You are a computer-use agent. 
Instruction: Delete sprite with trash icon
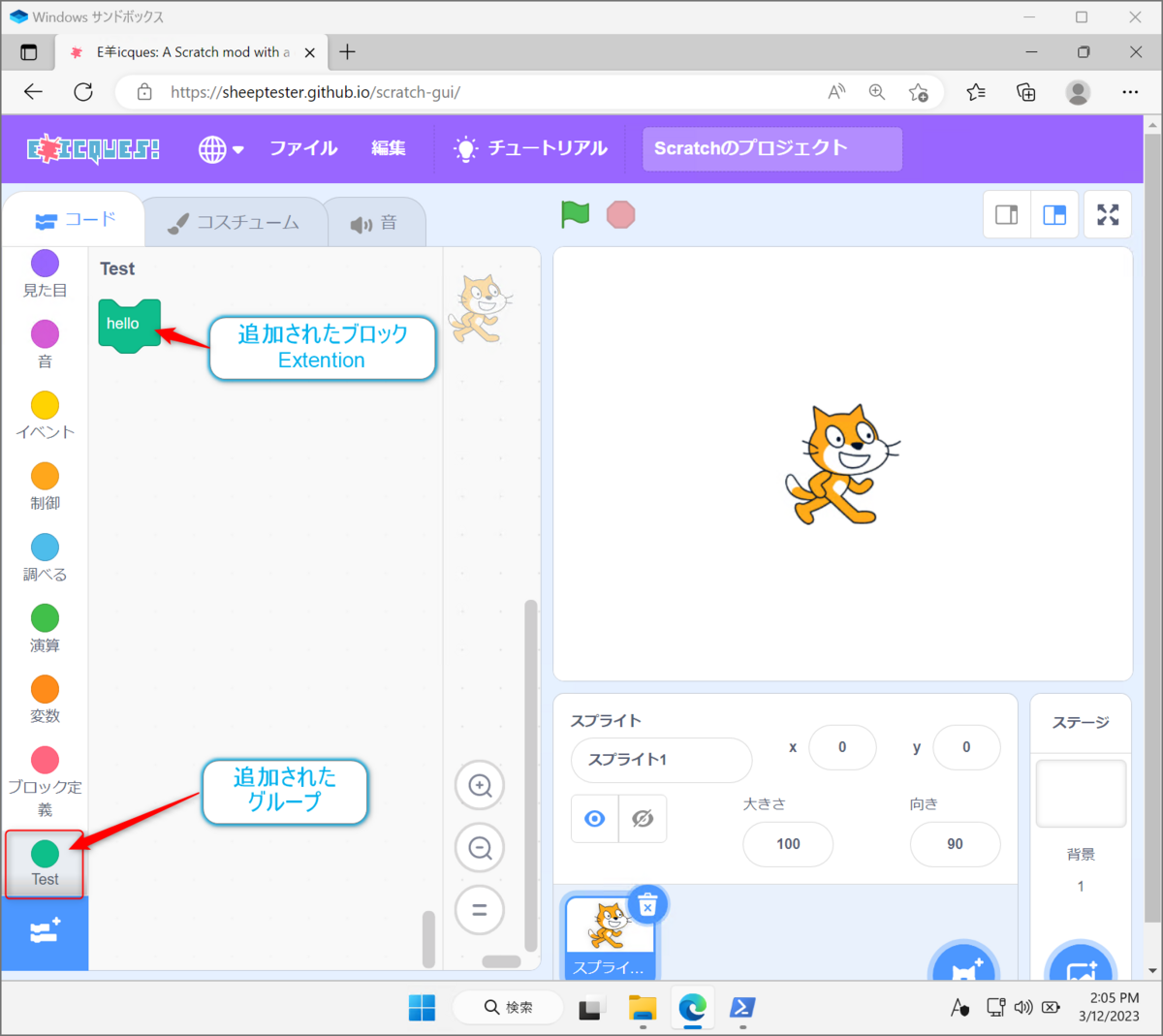click(647, 905)
